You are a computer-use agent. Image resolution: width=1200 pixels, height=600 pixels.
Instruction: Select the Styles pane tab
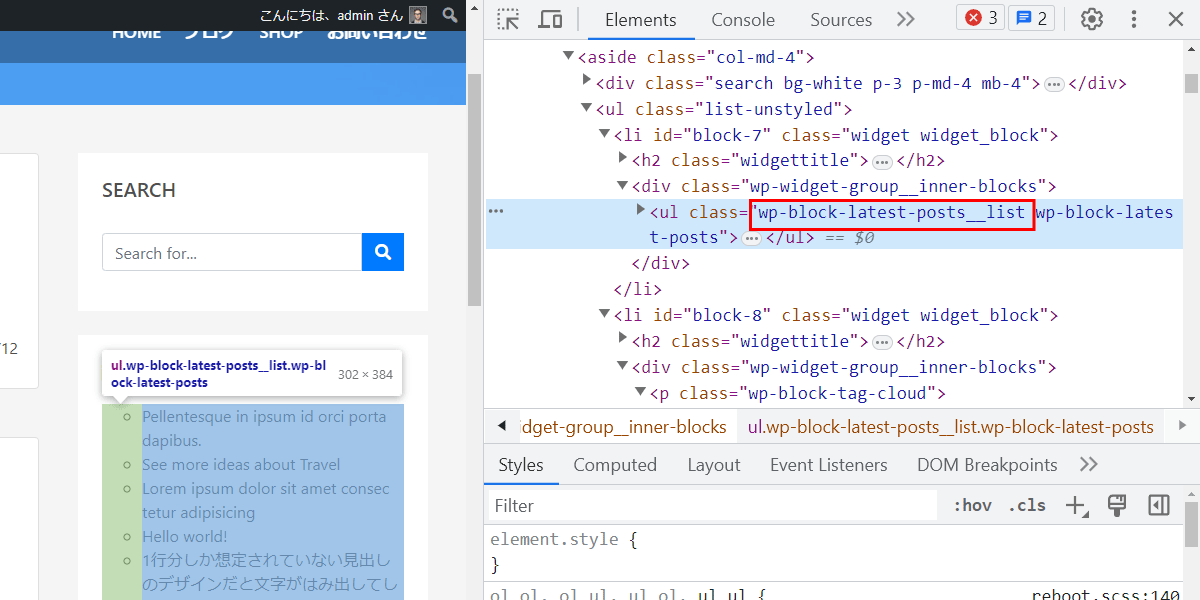pos(521,465)
